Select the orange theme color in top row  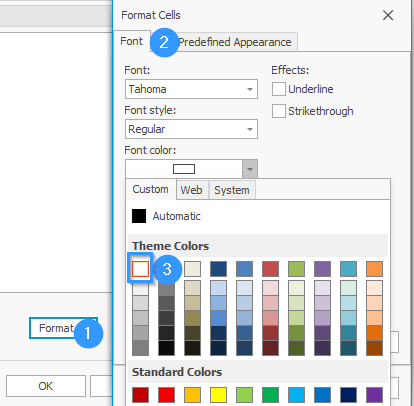tap(374, 269)
